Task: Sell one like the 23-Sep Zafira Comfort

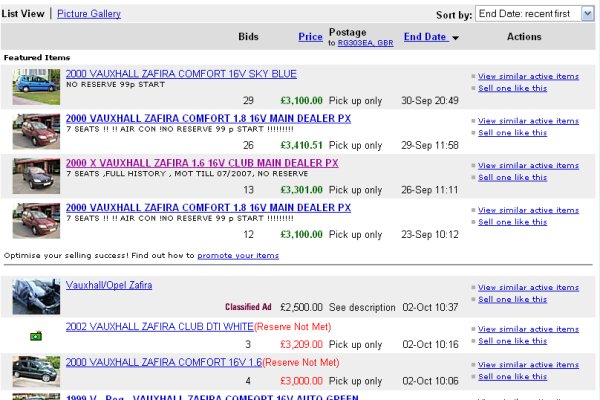Action: (x=512, y=222)
